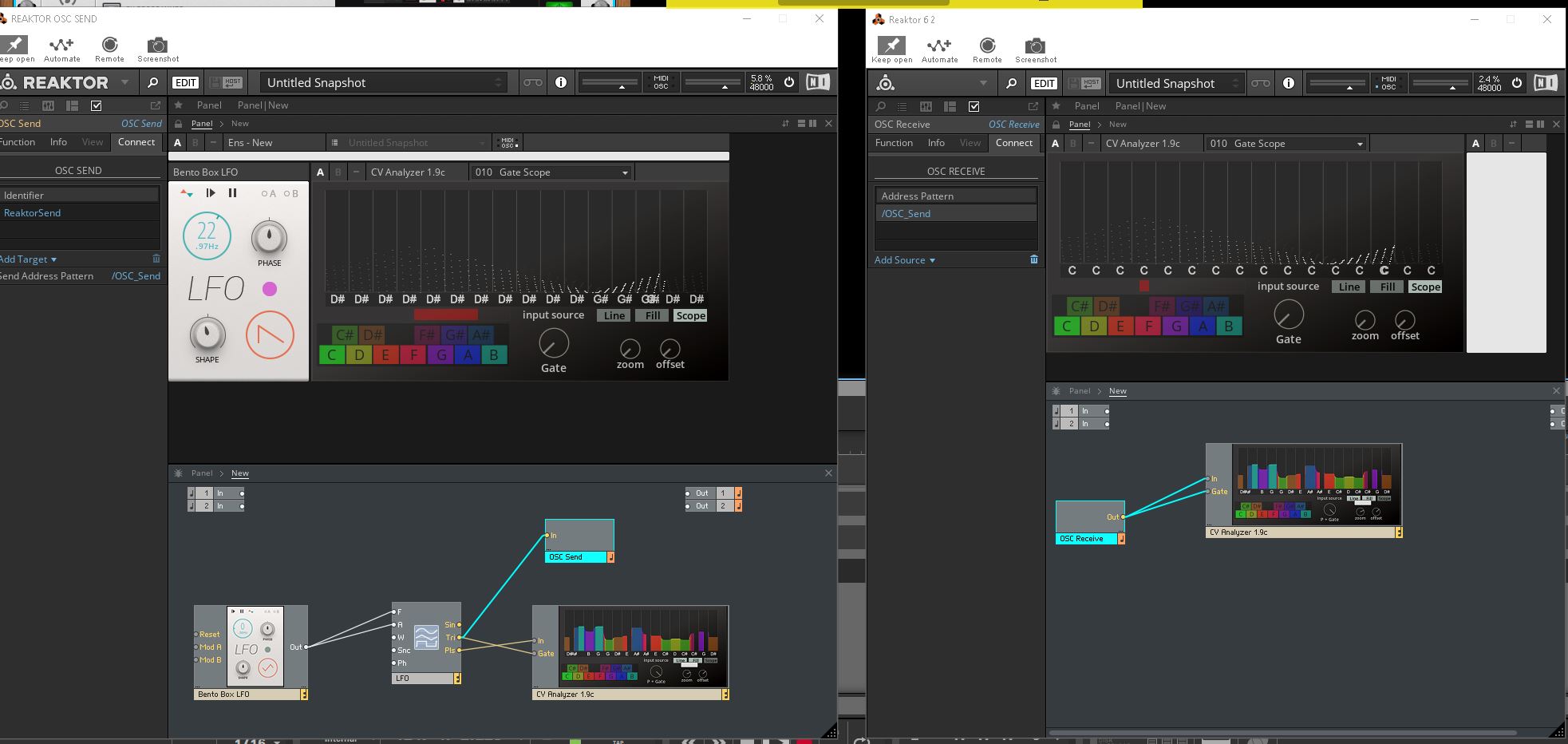The image size is (1568, 744).
Task: Click zoom knob in left CV Analyzer
Action: tap(630, 349)
